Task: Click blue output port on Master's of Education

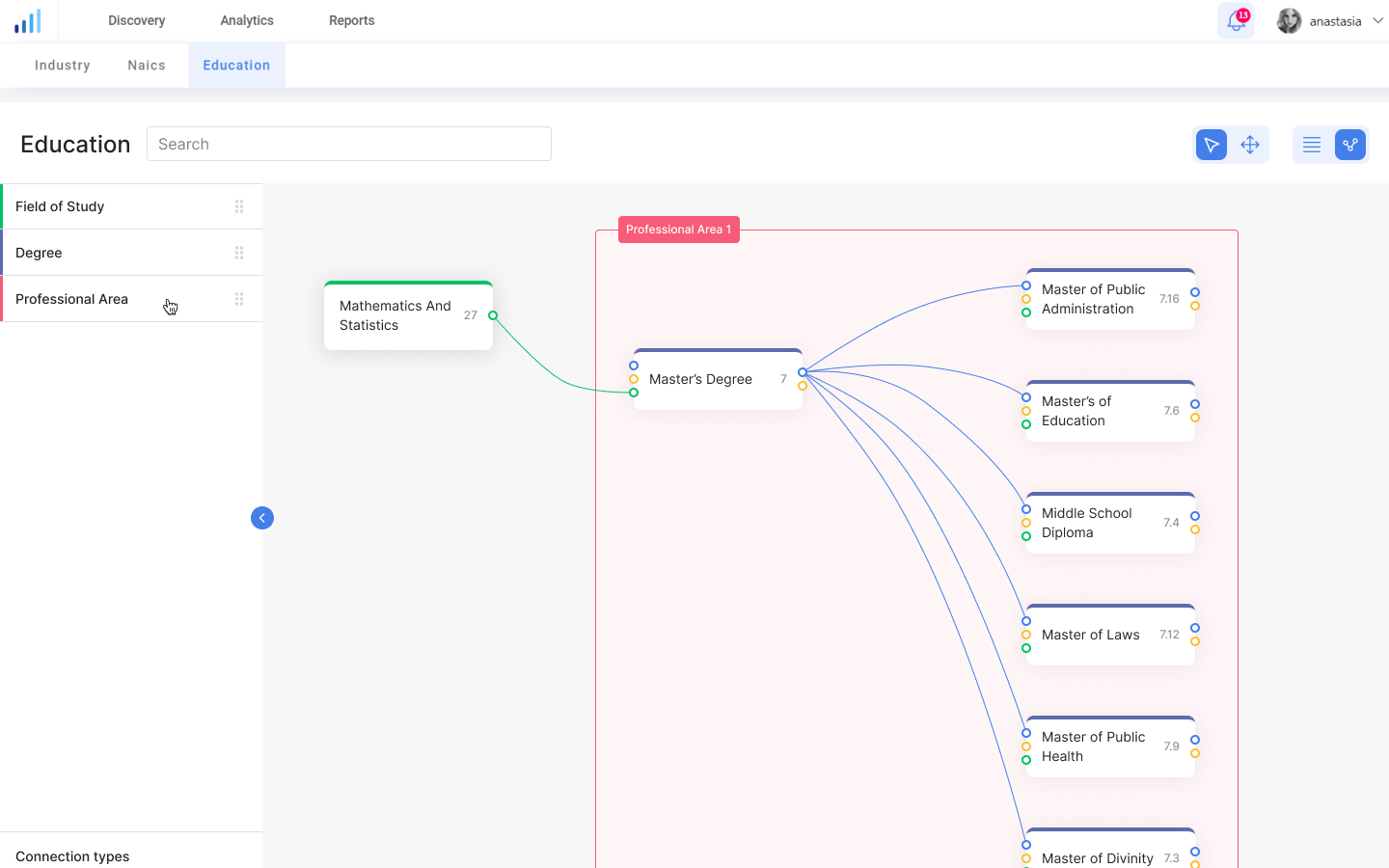Action: (1195, 404)
